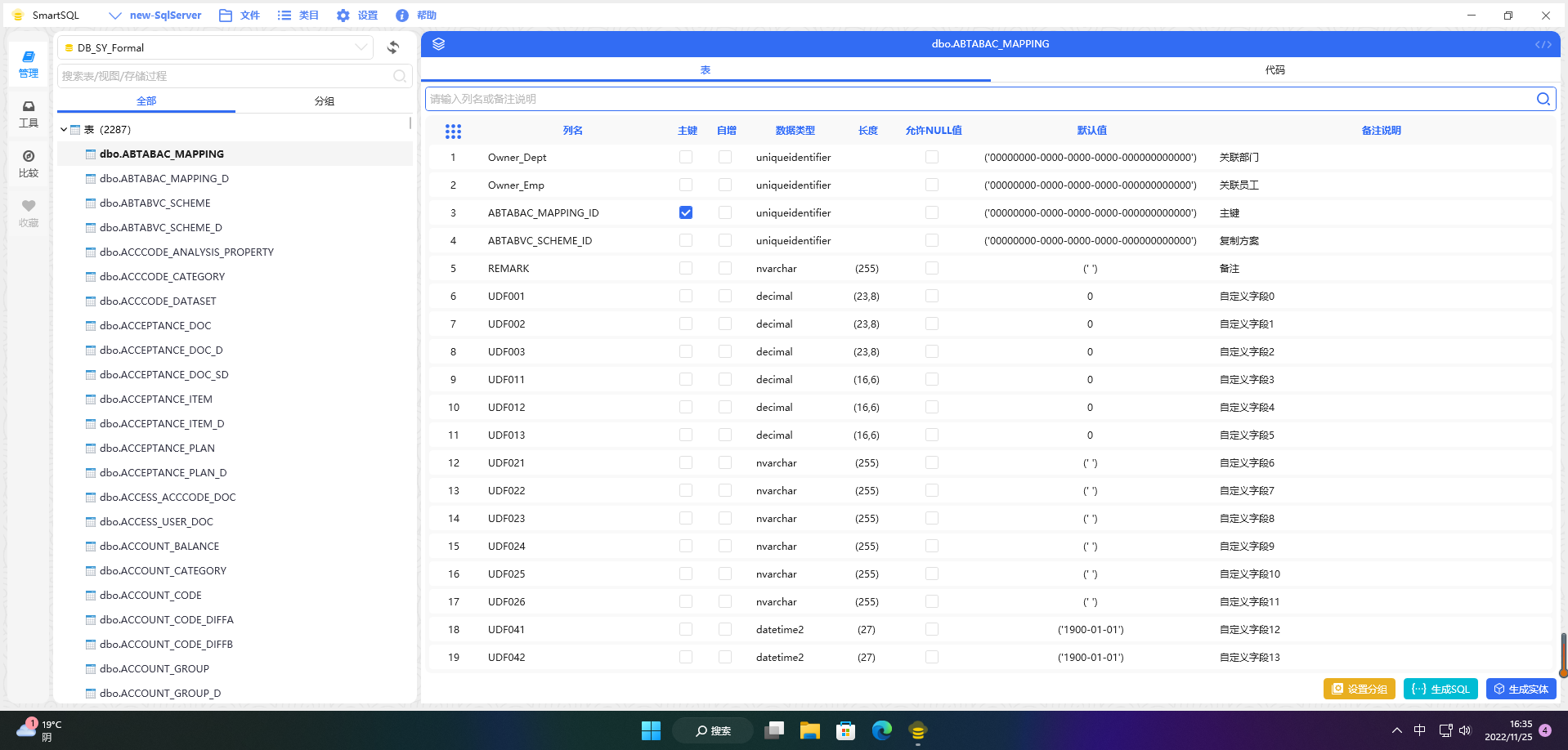
Task: Click the UDF042 column name cell
Action: tap(506, 657)
